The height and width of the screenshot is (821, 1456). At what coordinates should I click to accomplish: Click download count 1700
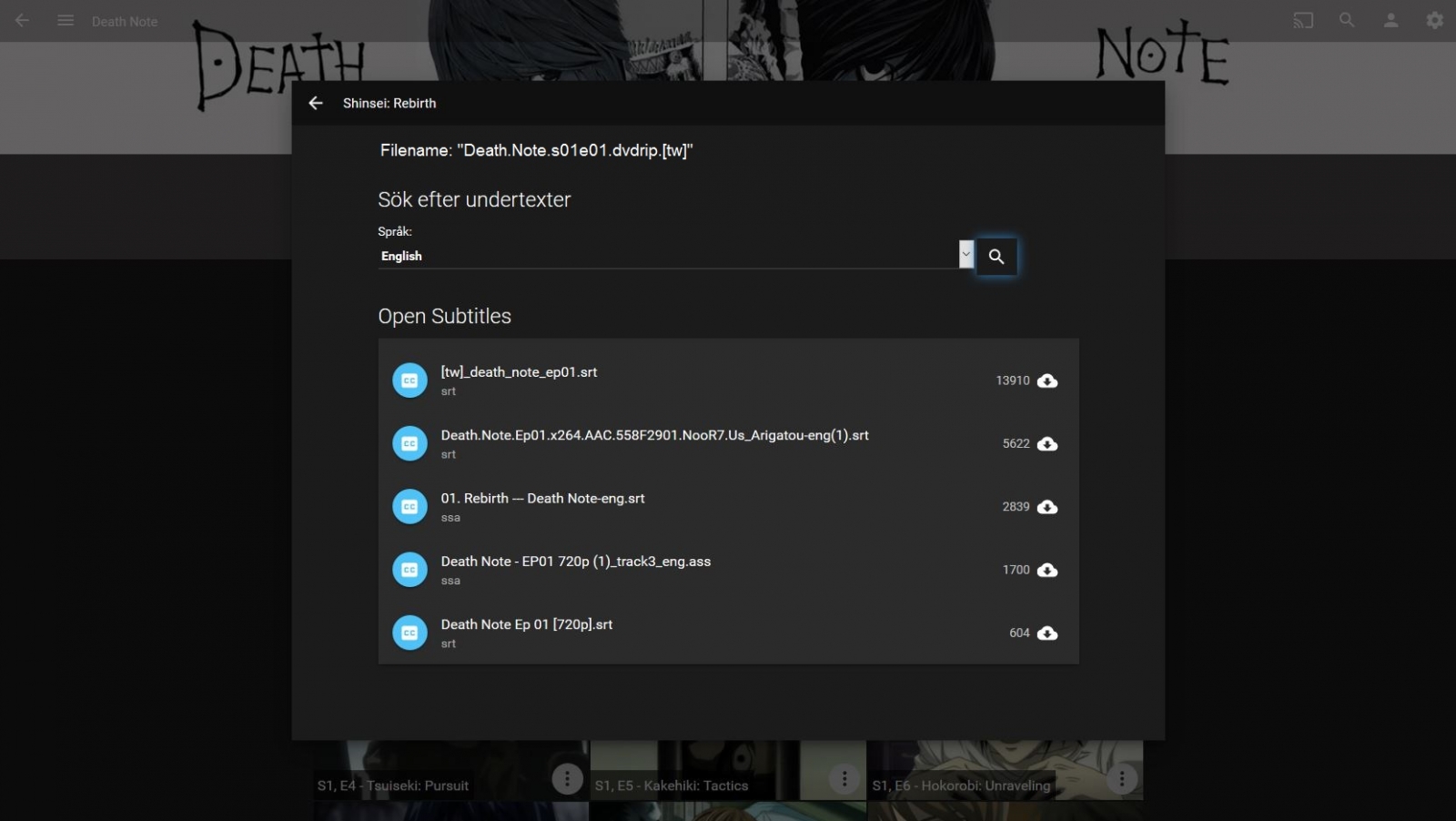point(1016,570)
